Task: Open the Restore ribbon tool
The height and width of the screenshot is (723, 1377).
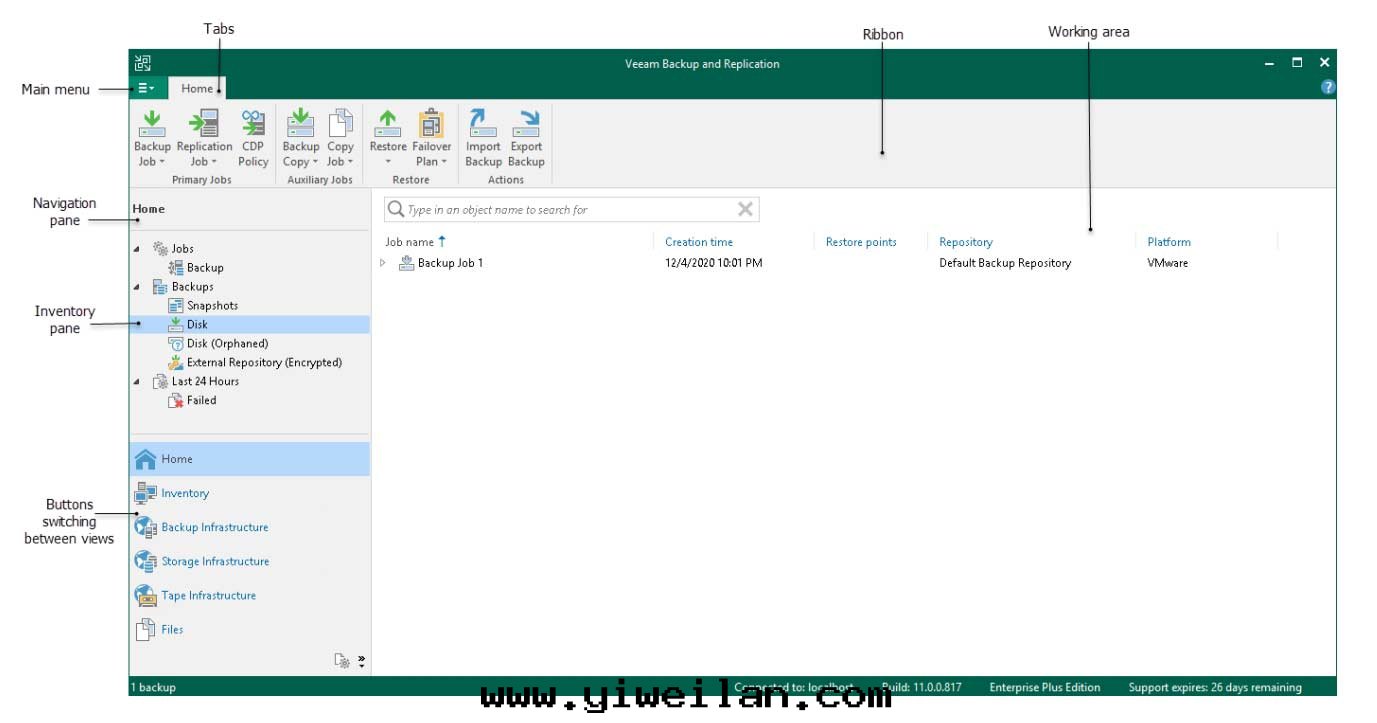Action: coord(388,124)
